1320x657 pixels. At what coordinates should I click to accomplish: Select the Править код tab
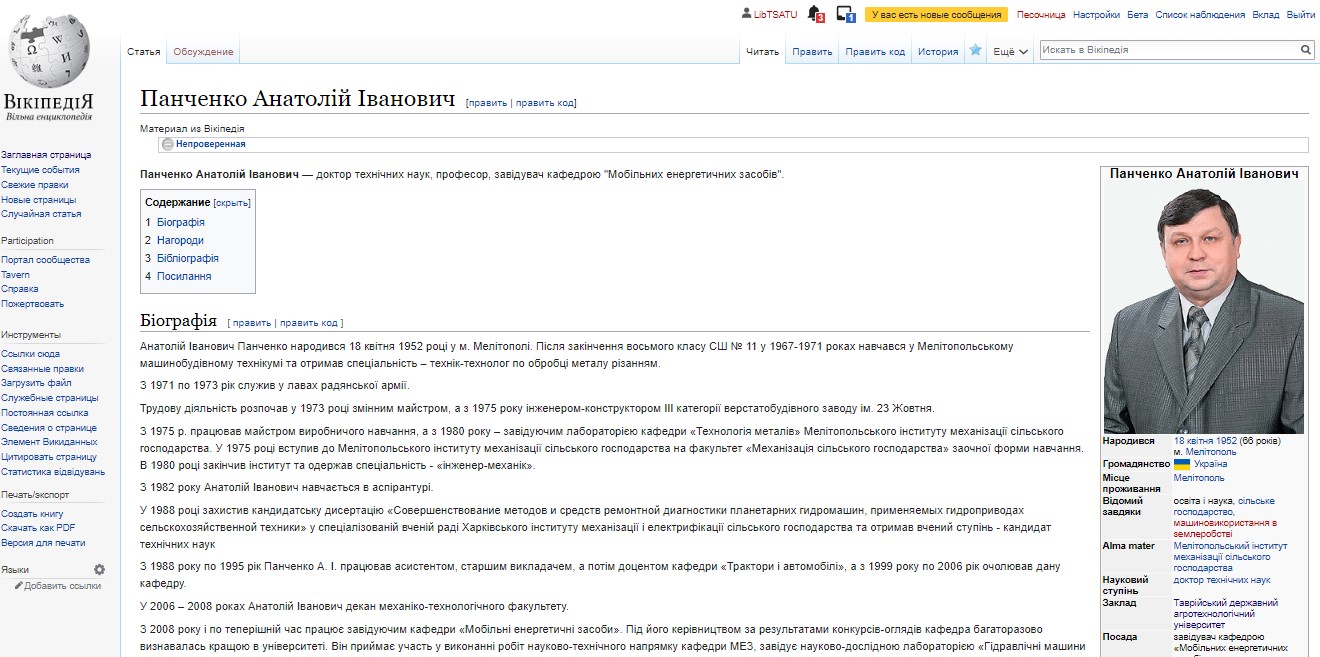(x=875, y=52)
